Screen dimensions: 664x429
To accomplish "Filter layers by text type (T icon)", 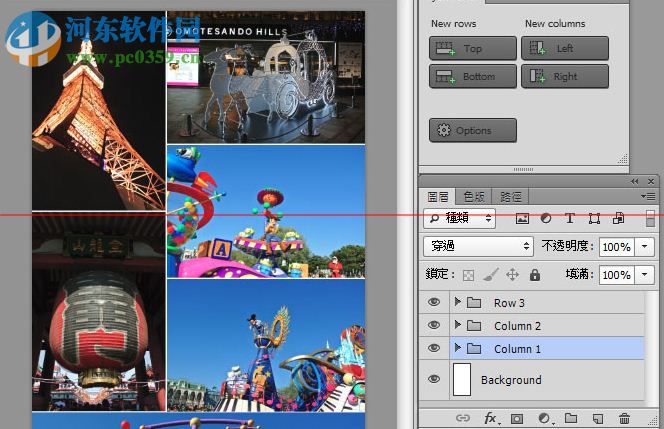I will click(570, 219).
